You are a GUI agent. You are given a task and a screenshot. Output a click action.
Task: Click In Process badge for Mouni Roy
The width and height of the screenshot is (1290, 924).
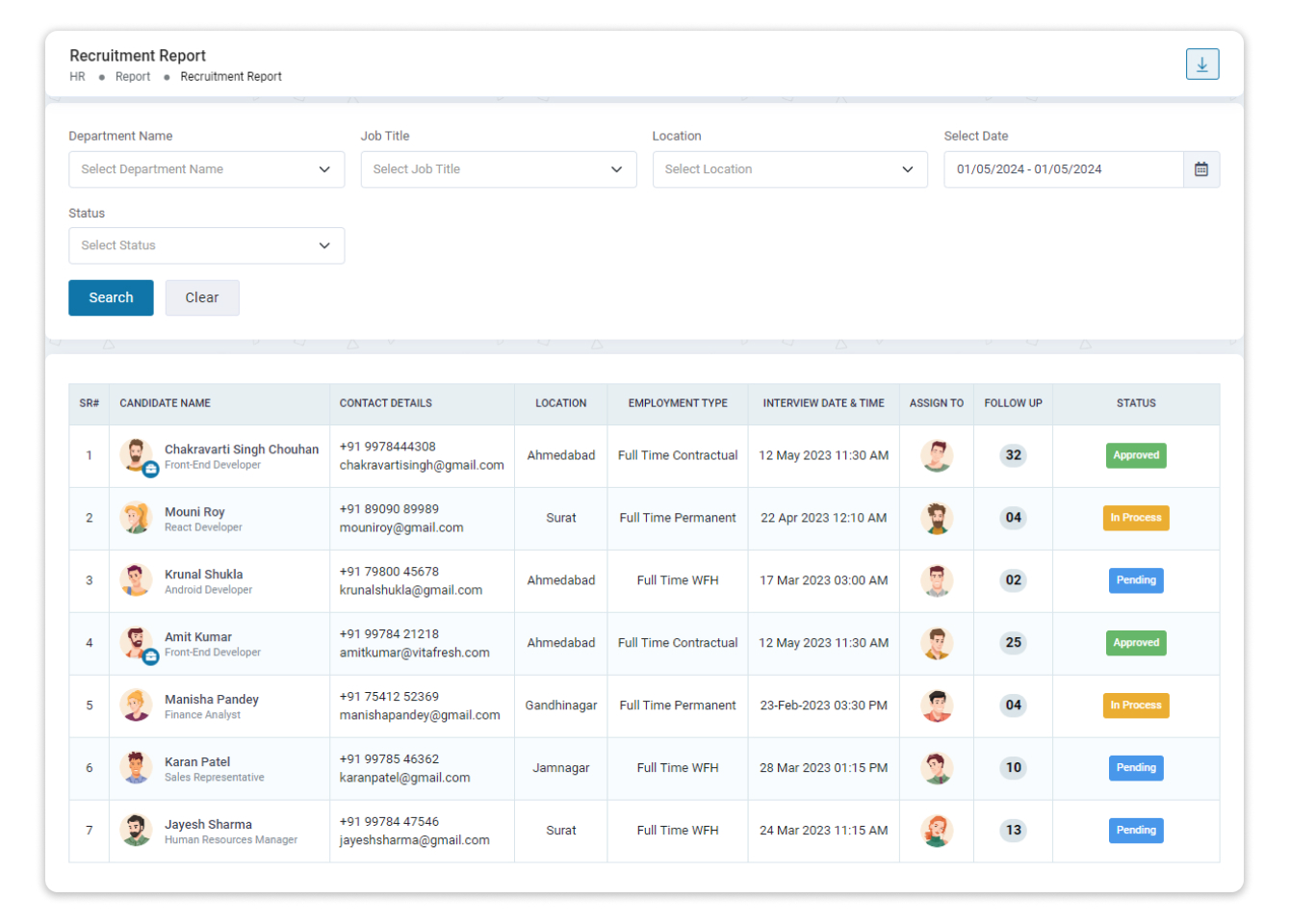point(1136,518)
